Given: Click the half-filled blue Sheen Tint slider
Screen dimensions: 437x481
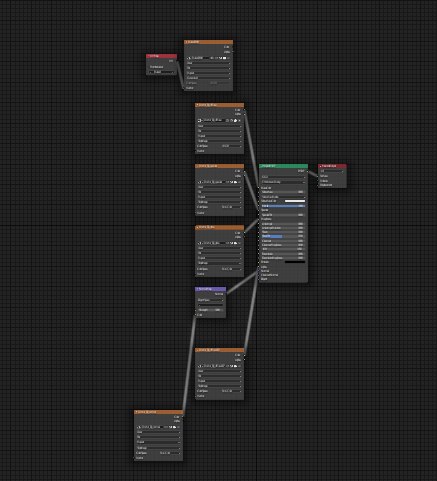Looking at the screenshot, I should pyautogui.click(x=283, y=236).
